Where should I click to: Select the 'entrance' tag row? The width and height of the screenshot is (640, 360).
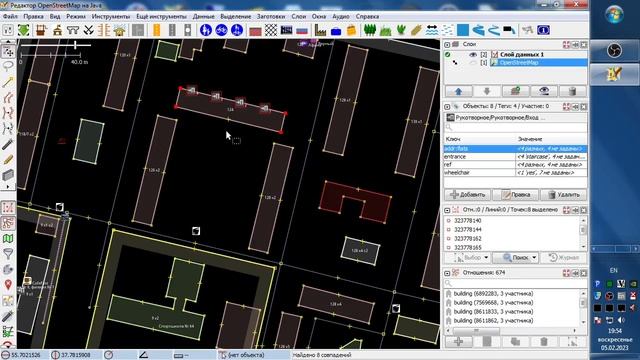(516, 157)
